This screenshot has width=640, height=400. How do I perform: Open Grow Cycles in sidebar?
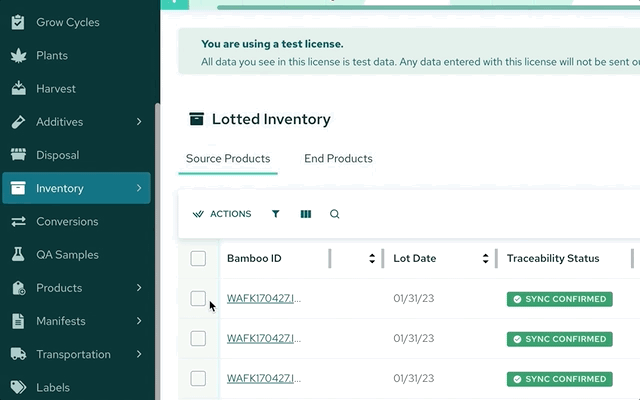tap(68, 22)
